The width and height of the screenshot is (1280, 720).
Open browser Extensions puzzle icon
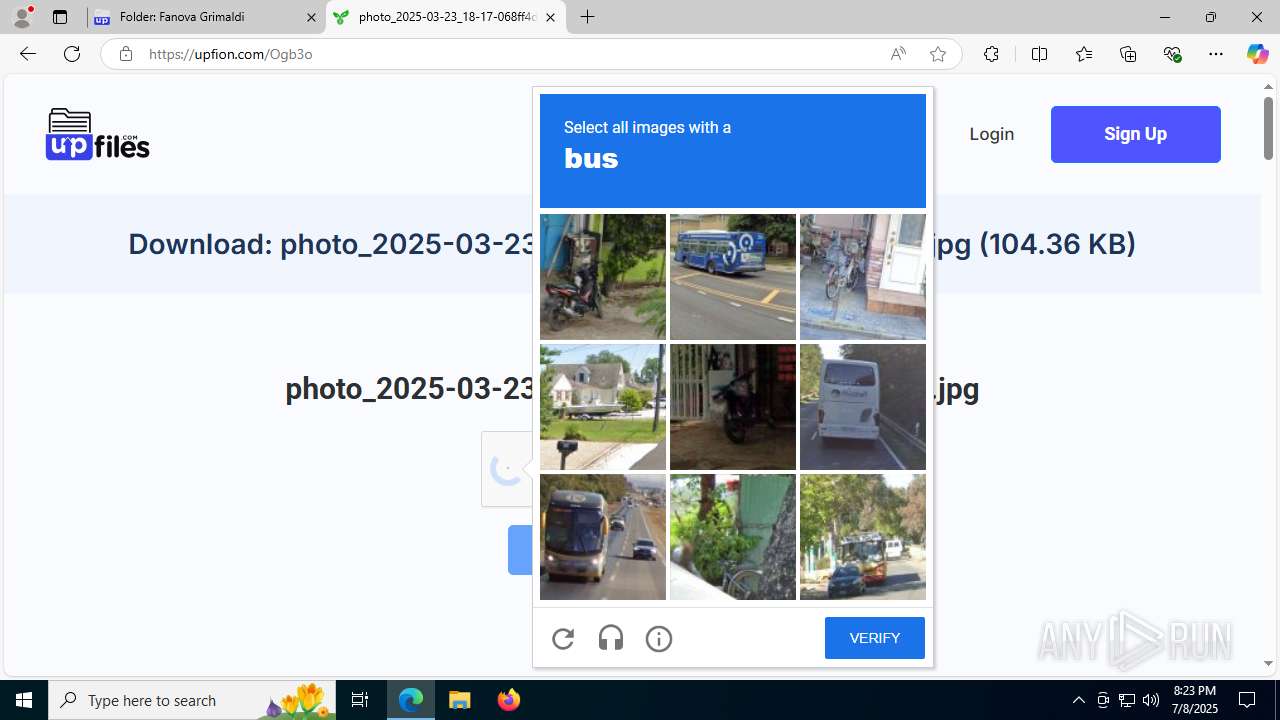[x=991, y=54]
